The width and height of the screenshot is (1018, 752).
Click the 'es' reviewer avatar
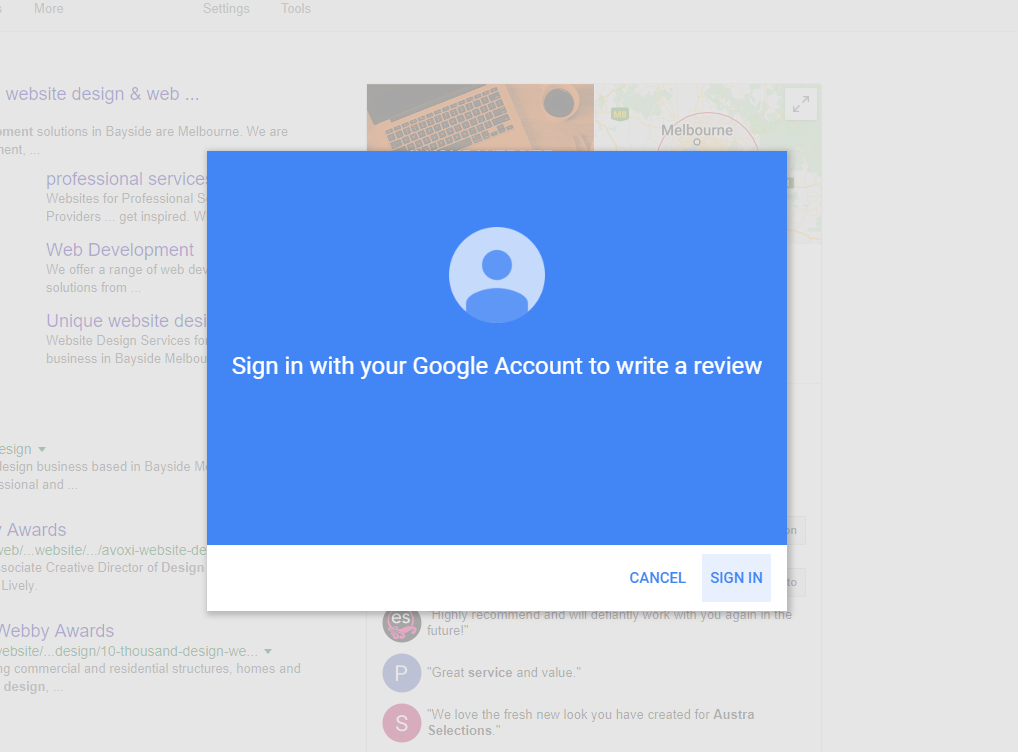[401, 625]
